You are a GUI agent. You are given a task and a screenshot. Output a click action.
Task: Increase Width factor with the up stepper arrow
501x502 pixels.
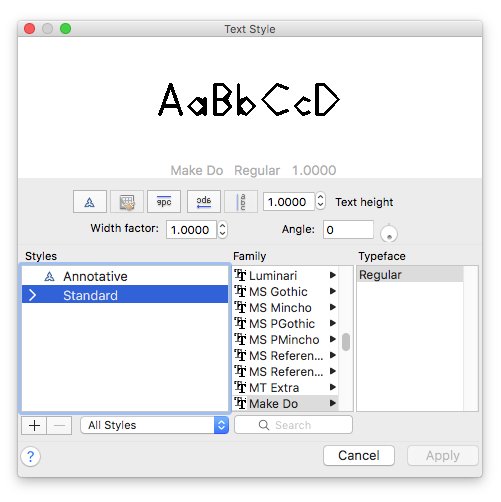click(x=223, y=225)
